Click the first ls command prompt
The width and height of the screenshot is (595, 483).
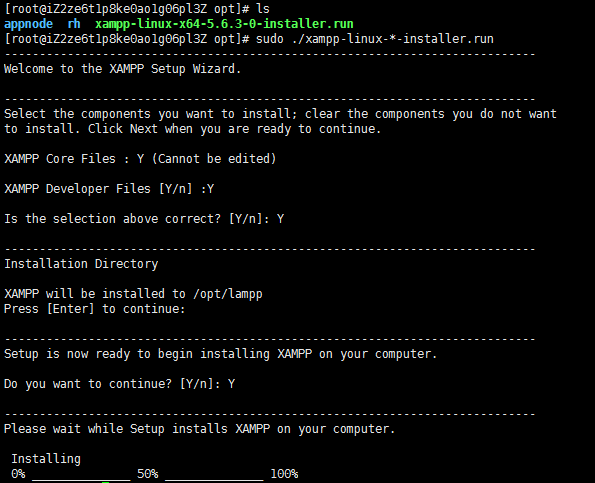(137, 9)
